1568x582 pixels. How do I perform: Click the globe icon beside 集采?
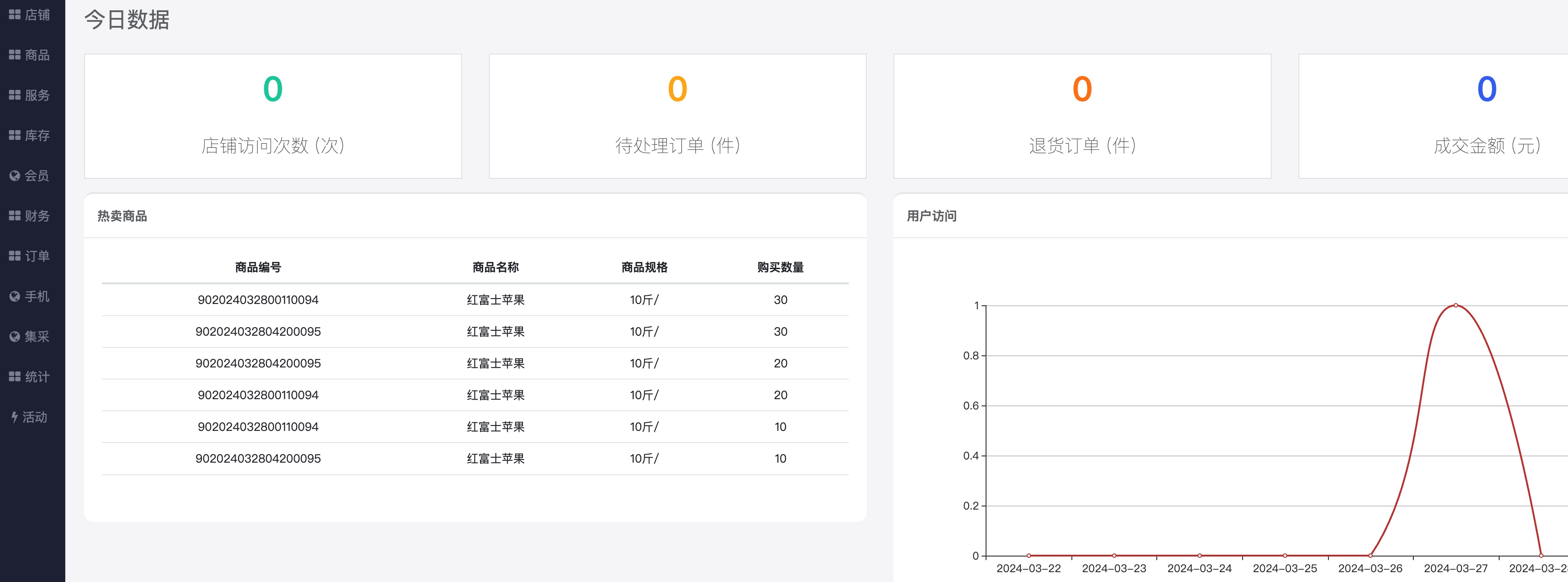(15, 337)
